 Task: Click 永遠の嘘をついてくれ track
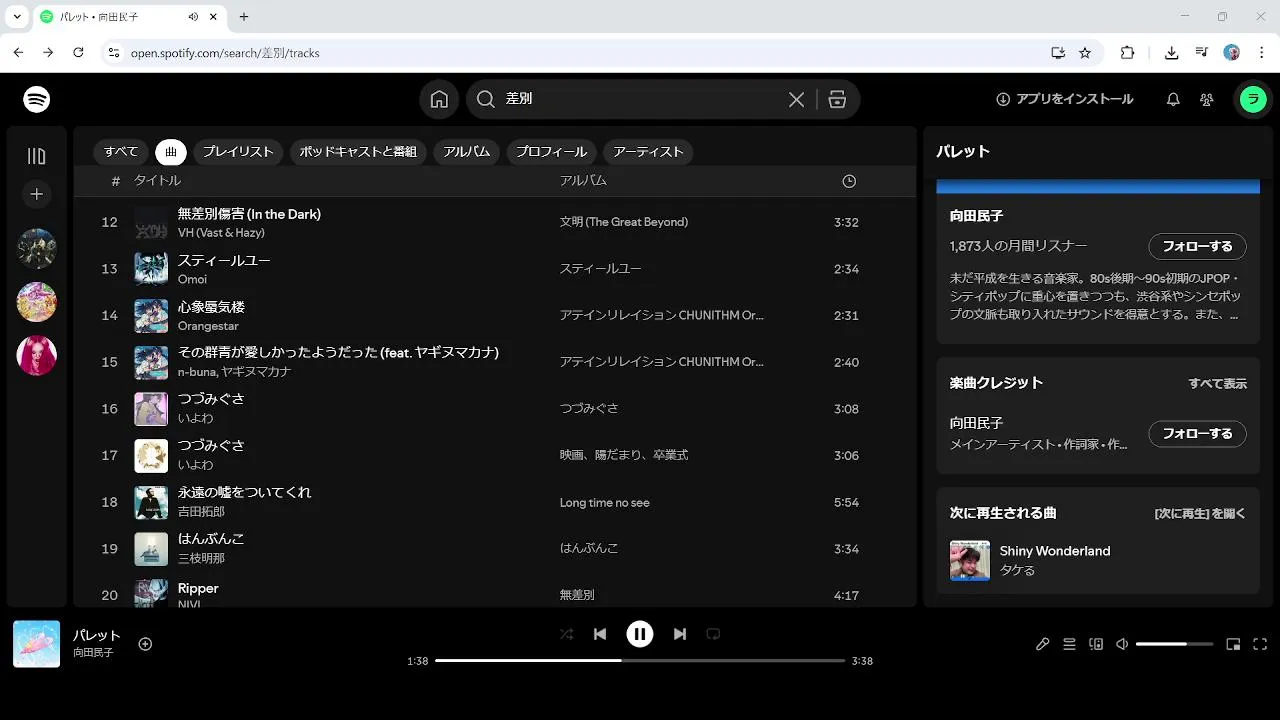point(245,492)
